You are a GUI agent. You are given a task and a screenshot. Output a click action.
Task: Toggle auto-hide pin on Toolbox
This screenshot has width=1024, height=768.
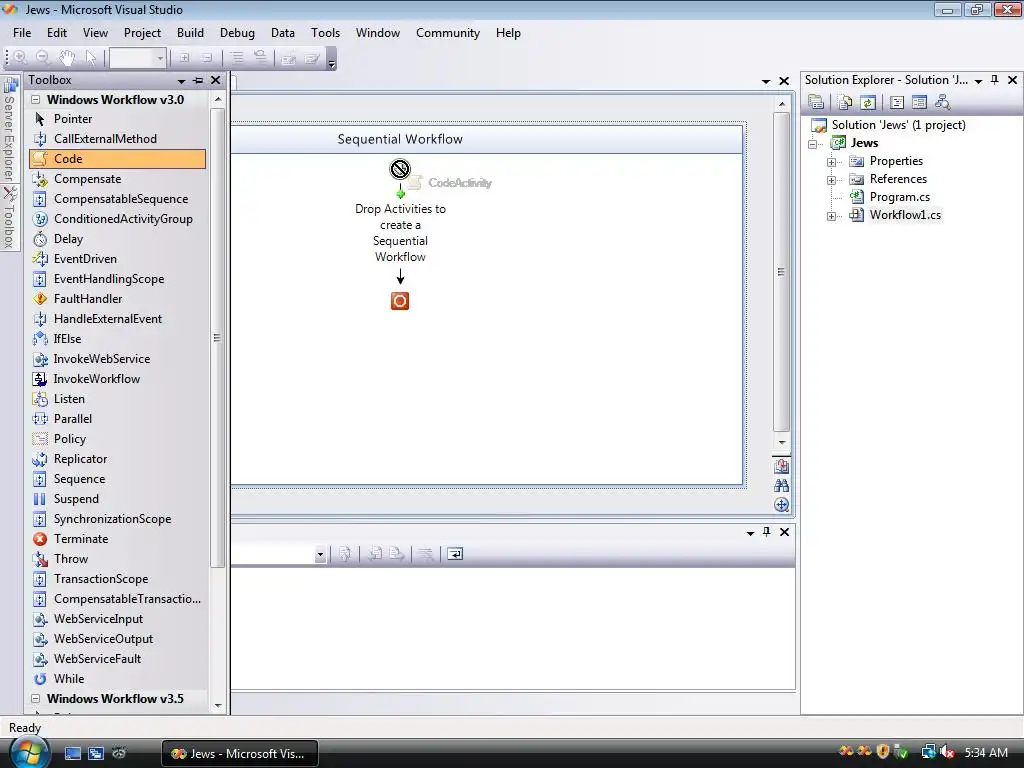point(198,80)
